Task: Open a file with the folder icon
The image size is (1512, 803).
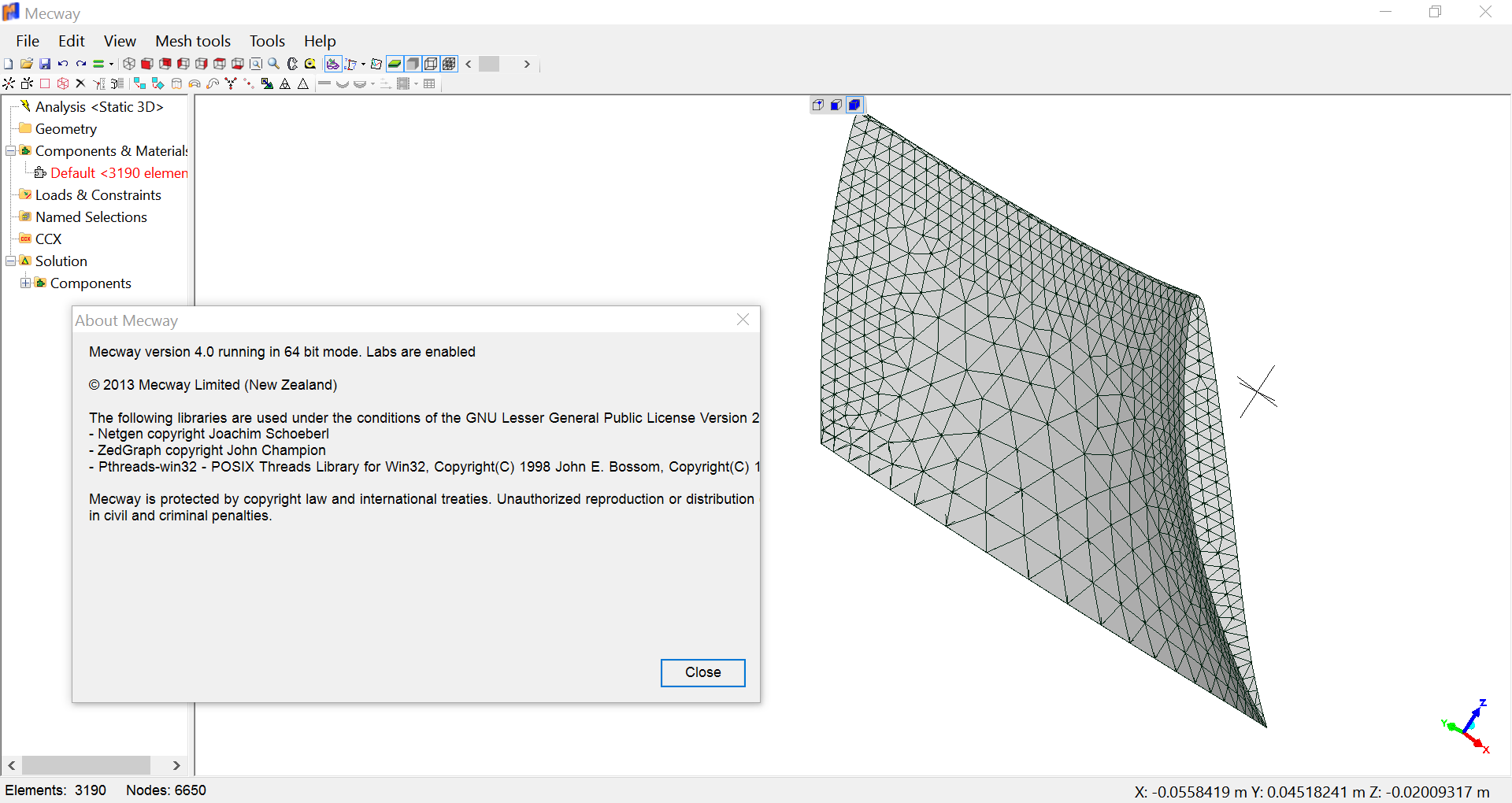Action: (27, 64)
